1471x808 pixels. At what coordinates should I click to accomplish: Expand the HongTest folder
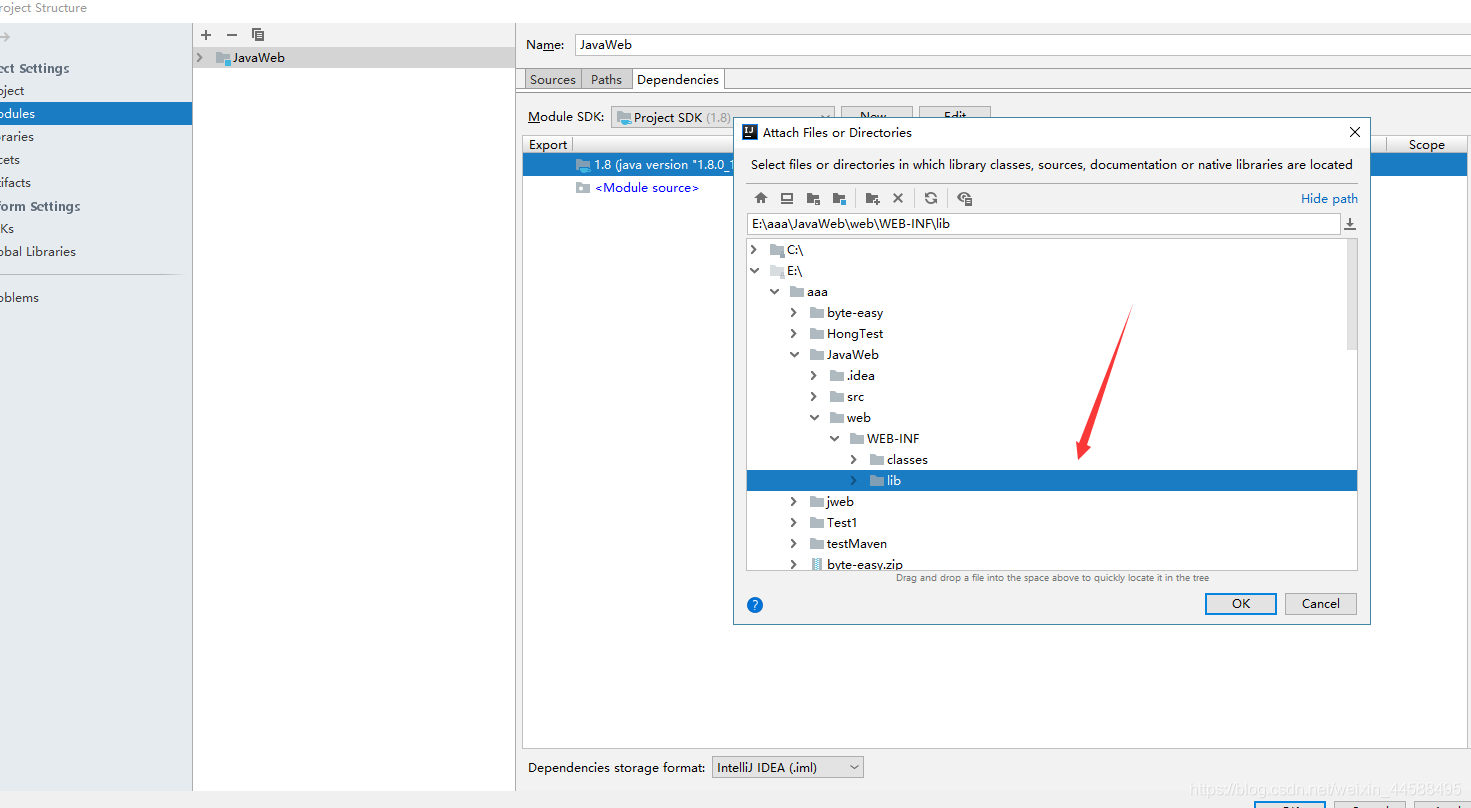794,334
